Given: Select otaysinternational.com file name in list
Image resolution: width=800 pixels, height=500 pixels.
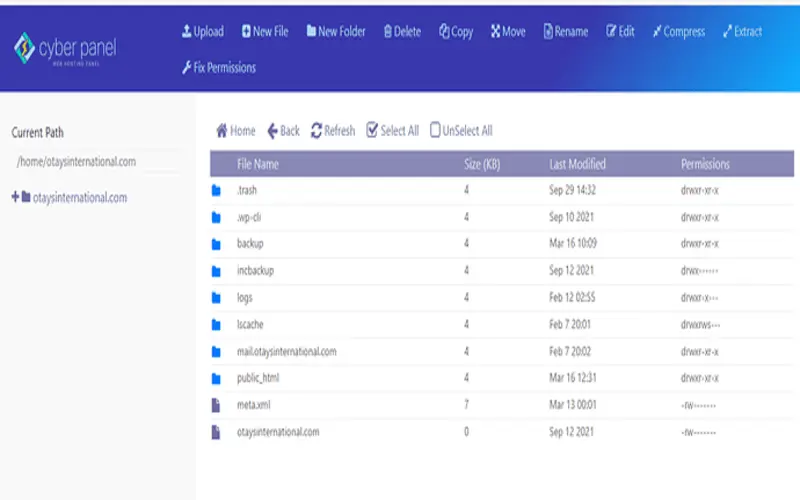Looking at the screenshot, I should 278,432.
